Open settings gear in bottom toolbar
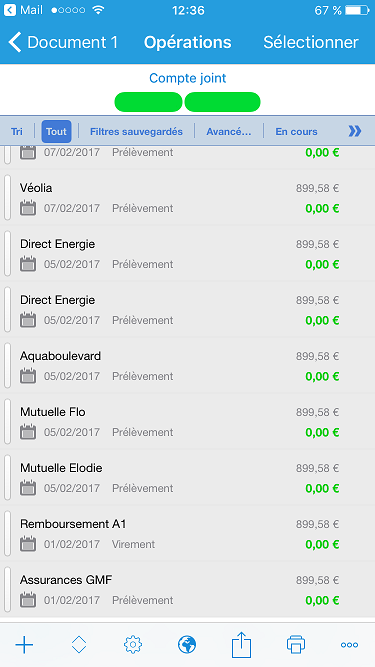Screen dimensions: 375x667 tap(133, 645)
